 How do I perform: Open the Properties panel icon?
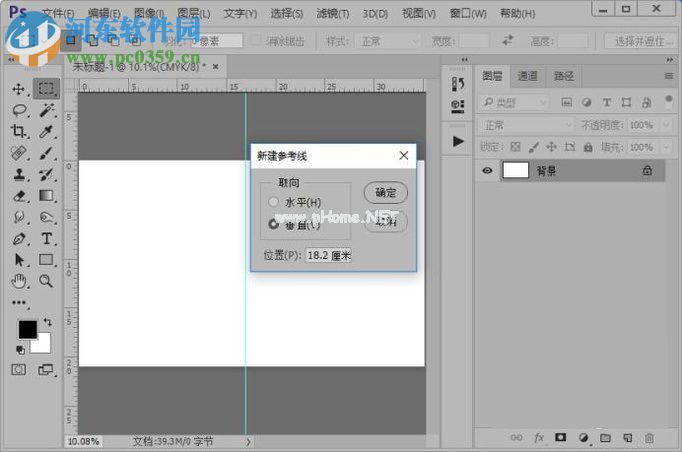point(458,106)
